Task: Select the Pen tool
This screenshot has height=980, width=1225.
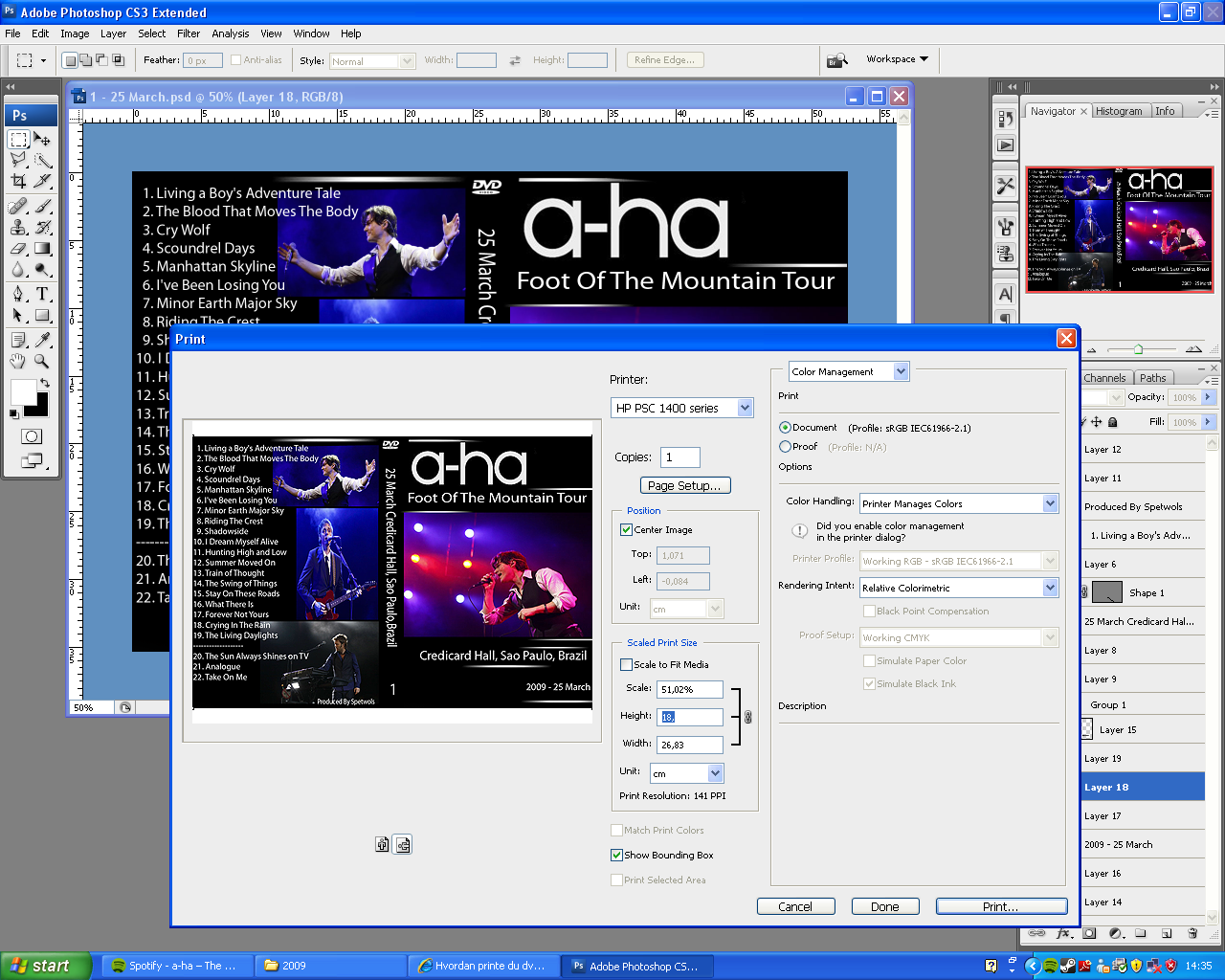Action: tap(18, 294)
